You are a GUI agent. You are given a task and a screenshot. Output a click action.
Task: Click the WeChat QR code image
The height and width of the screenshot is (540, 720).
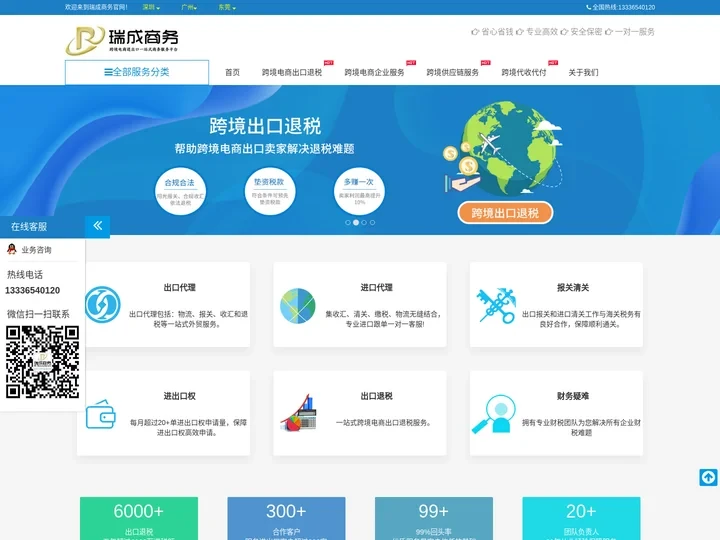(x=42, y=362)
